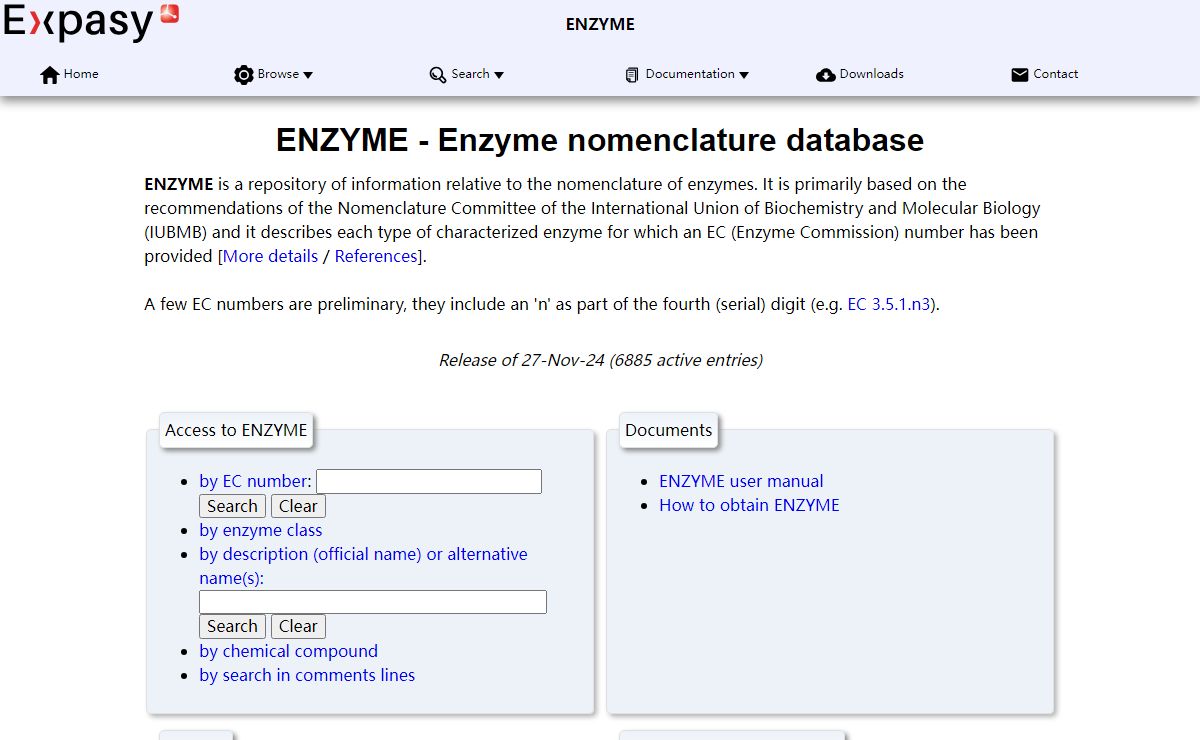
Task: Click the Search magnifier icon in navbar
Action: [x=438, y=75]
